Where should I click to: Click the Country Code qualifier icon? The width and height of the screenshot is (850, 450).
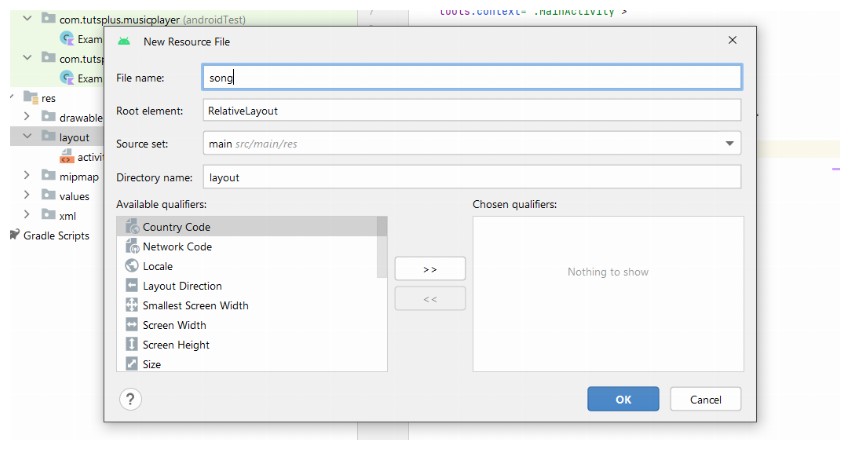tap(132, 227)
